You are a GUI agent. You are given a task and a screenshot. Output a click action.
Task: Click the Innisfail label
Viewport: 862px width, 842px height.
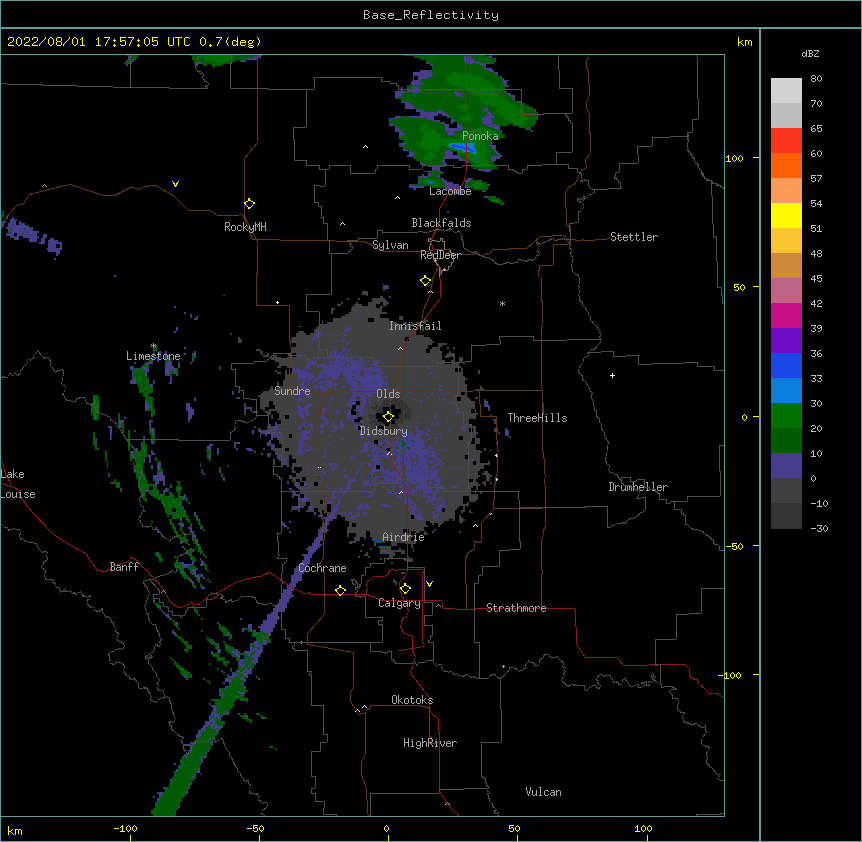[x=415, y=326]
